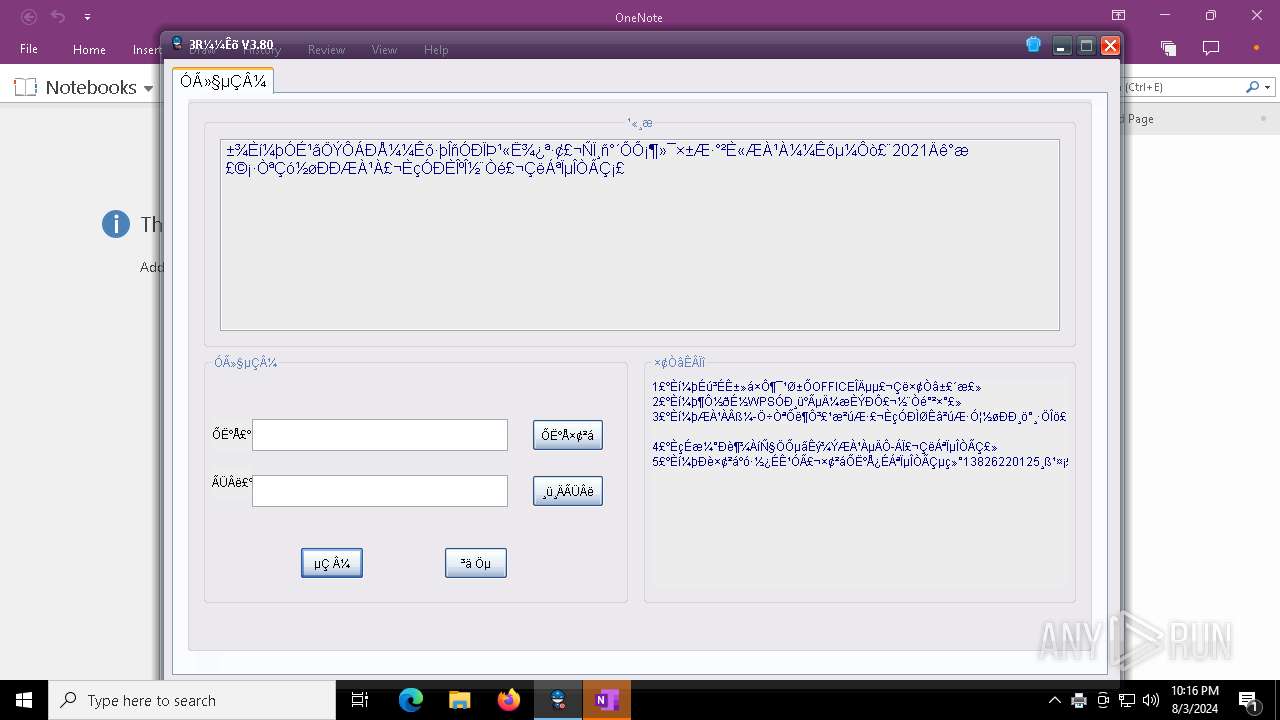Image resolution: width=1280 pixels, height=720 pixels.
Task: Open the volume control in the system tray
Action: click(x=1151, y=700)
